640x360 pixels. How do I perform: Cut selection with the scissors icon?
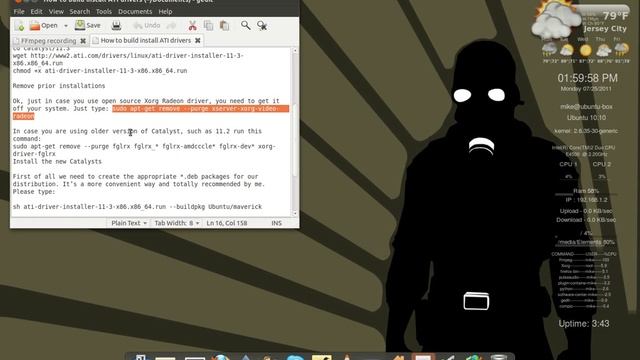tap(192, 26)
